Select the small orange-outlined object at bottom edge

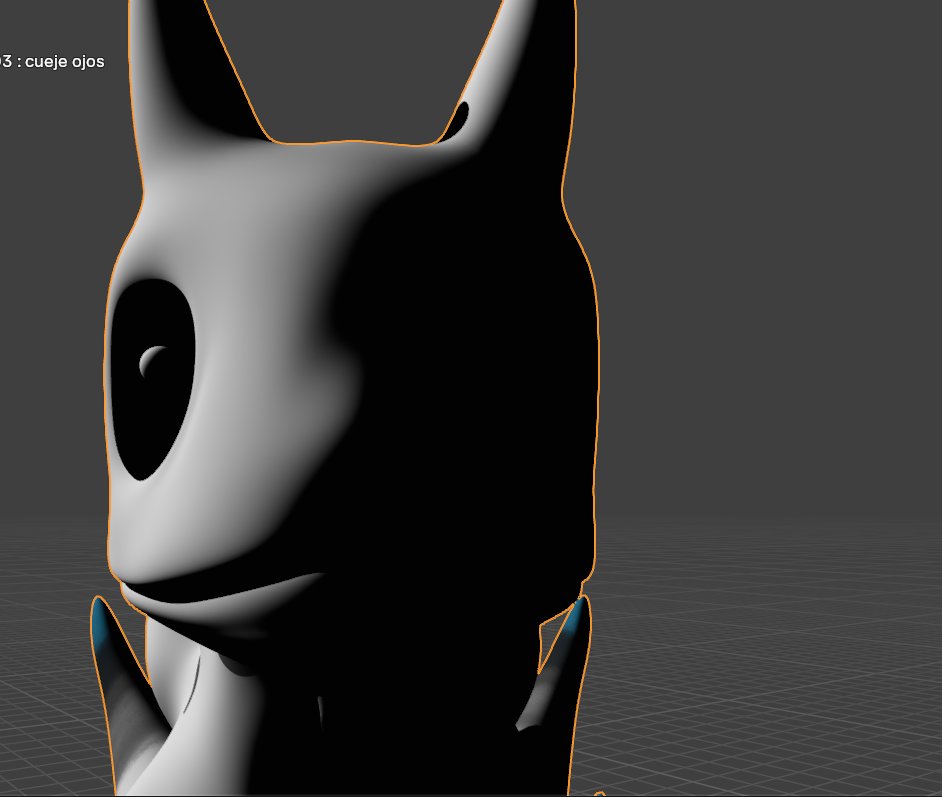point(600,794)
